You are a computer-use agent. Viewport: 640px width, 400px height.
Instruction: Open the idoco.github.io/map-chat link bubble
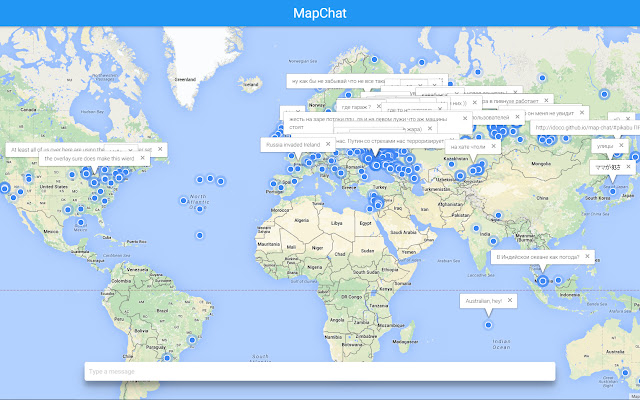[587, 127]
